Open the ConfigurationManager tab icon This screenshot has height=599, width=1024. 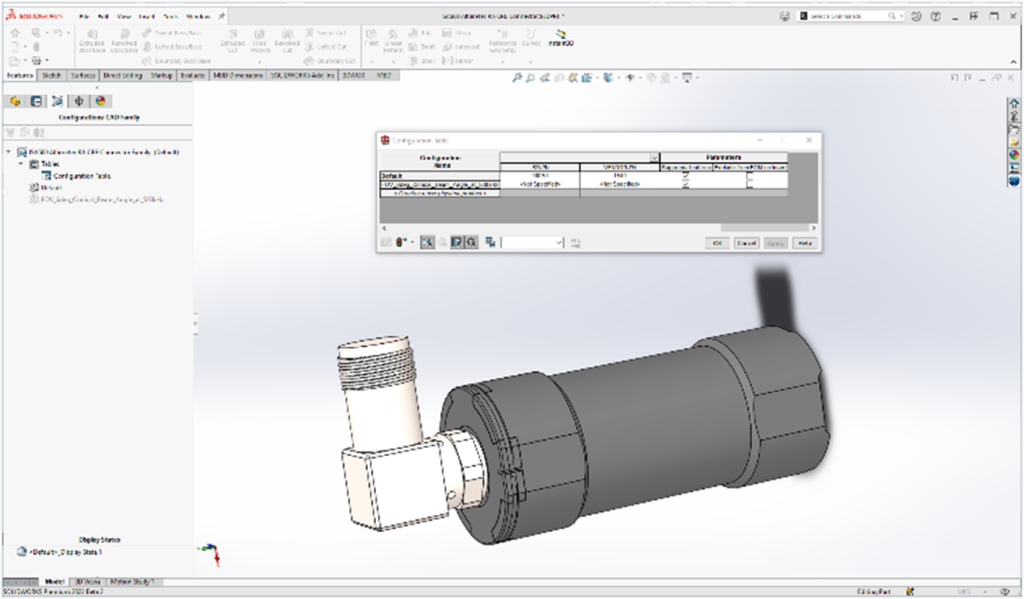56,101
